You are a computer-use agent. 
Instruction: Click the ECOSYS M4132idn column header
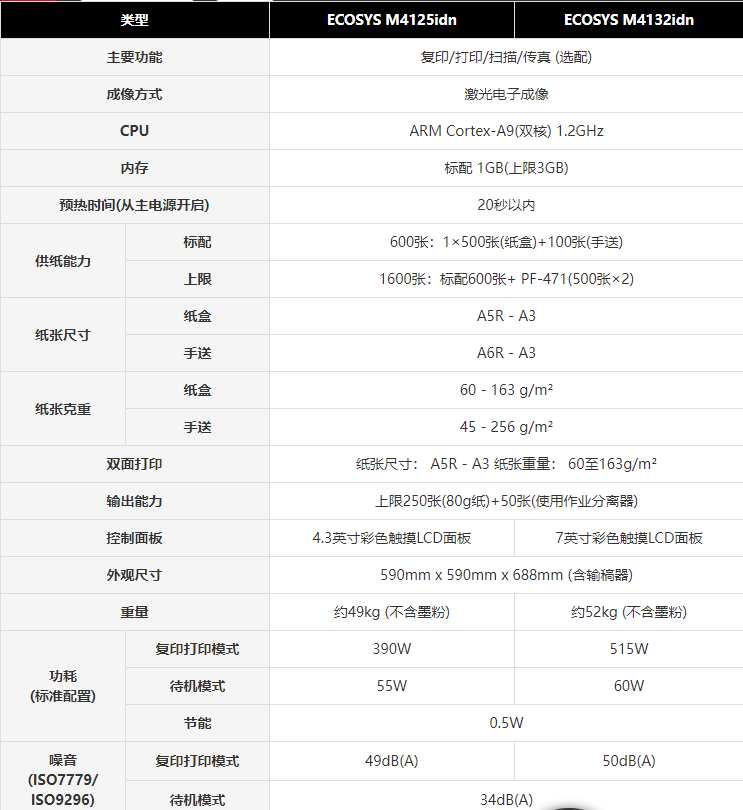pyautogui.click(x=629, y=20)
